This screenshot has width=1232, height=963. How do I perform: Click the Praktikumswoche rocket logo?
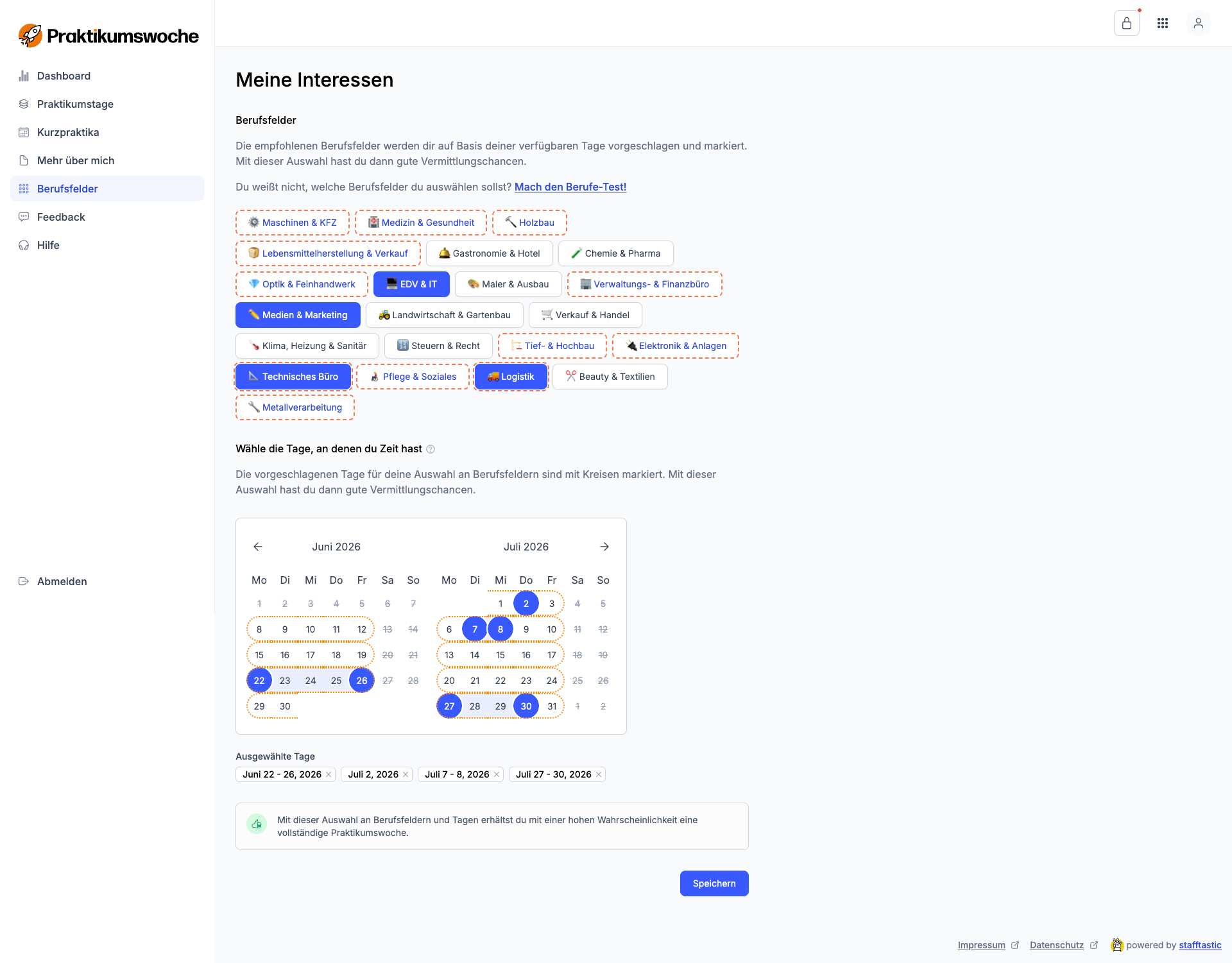click(30, 36)
